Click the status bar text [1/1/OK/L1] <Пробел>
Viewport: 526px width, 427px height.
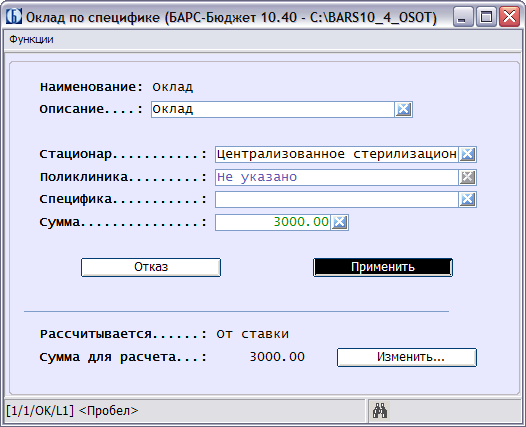click(72, 411)
